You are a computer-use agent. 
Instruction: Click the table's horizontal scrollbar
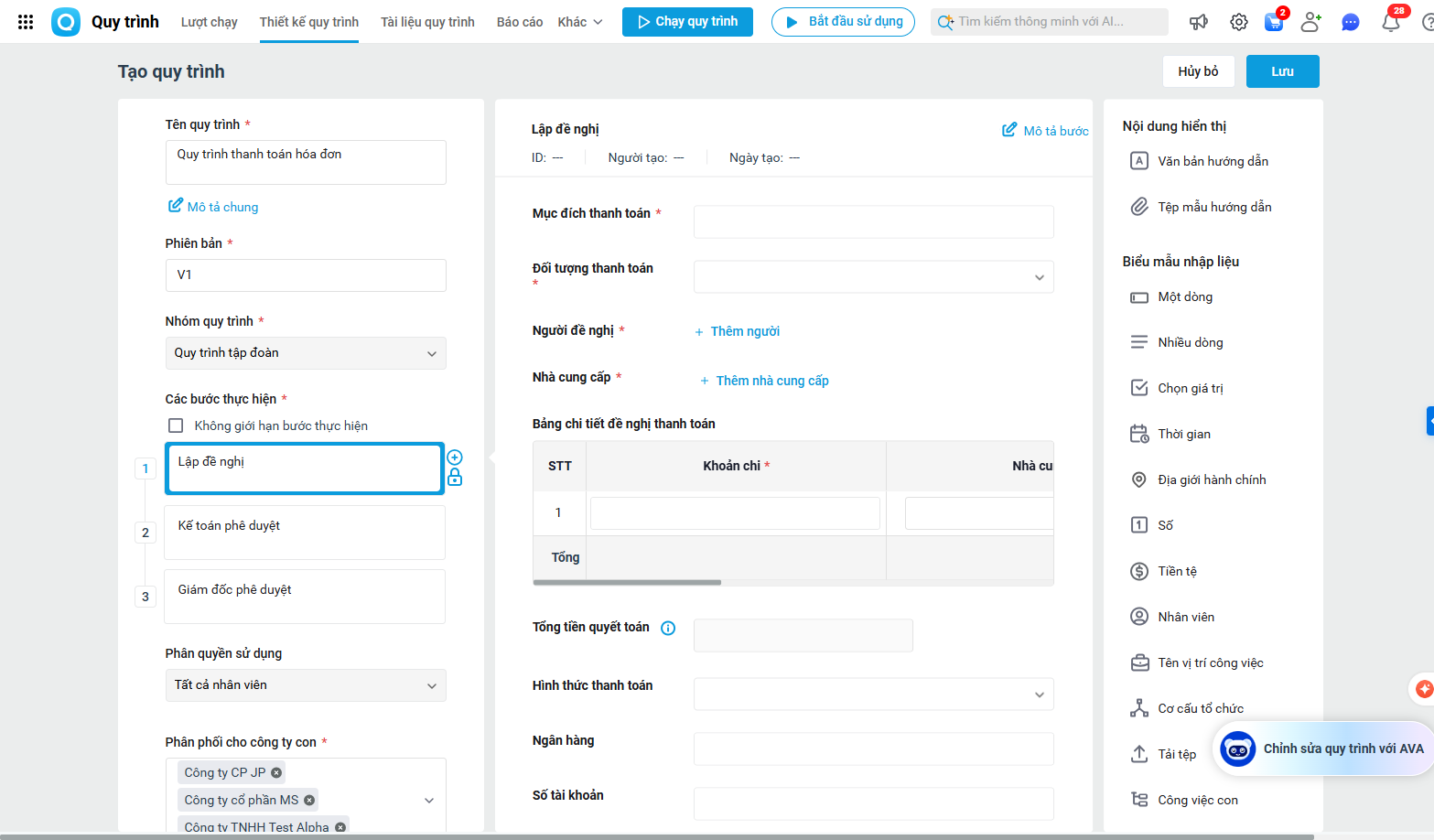click(628, 582)
